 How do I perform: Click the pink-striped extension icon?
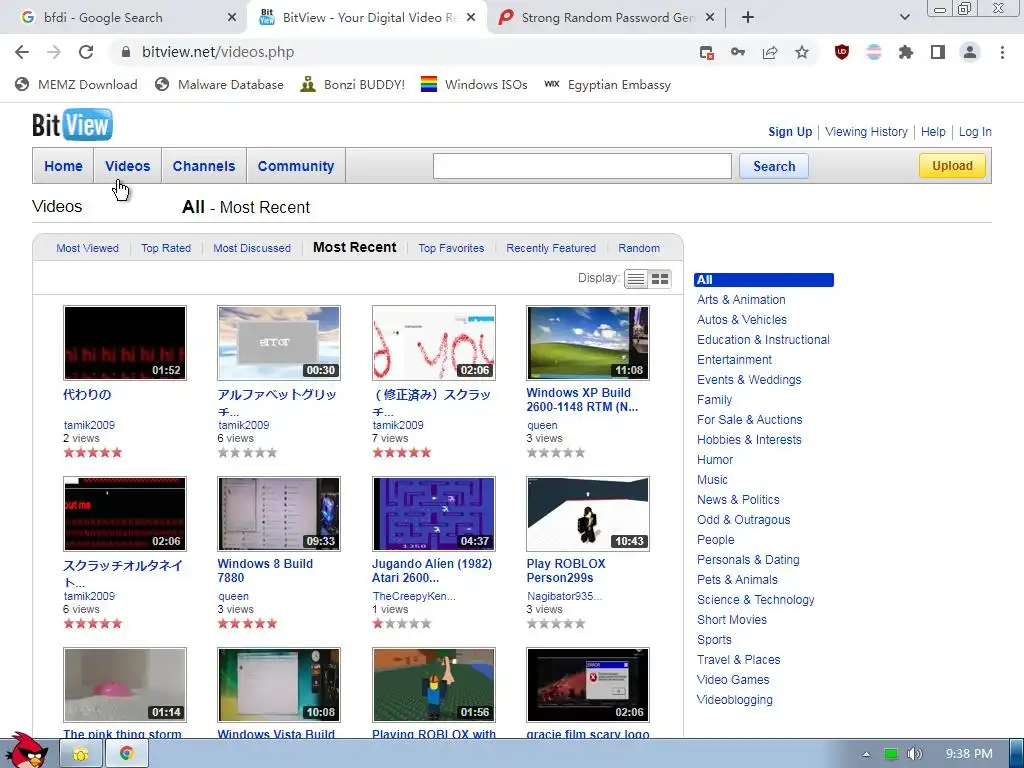(x=874, y=52)
